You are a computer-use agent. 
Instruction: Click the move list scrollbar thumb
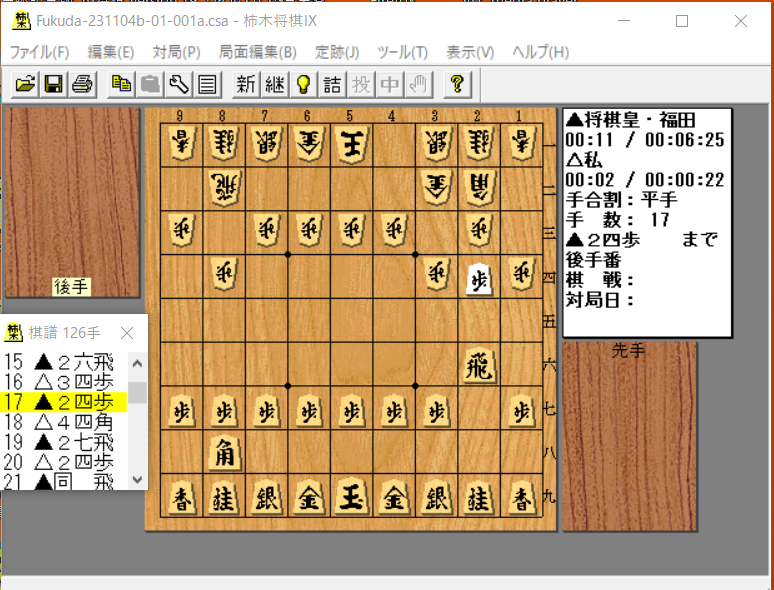point(137,393)
